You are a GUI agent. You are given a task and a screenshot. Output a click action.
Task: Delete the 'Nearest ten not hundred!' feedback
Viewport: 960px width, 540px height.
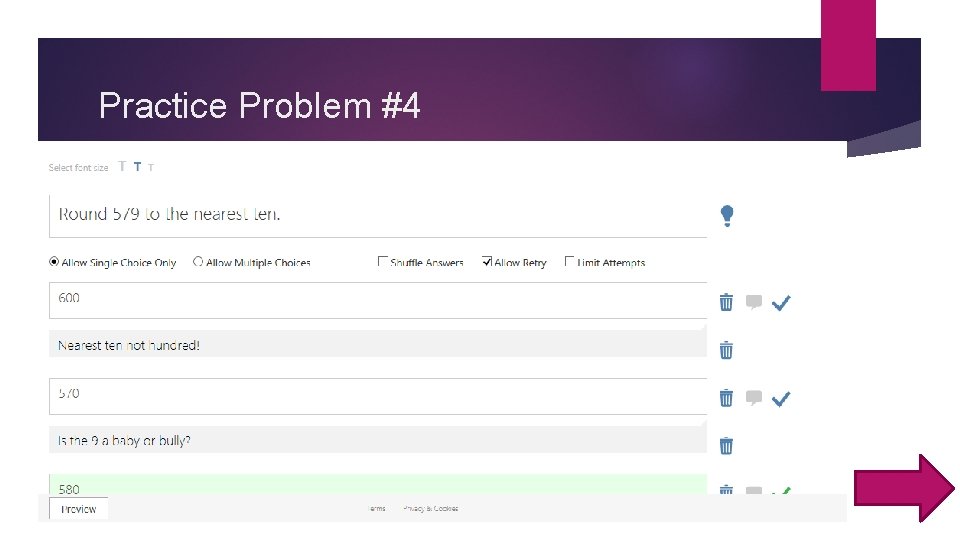tap(726, 350)
